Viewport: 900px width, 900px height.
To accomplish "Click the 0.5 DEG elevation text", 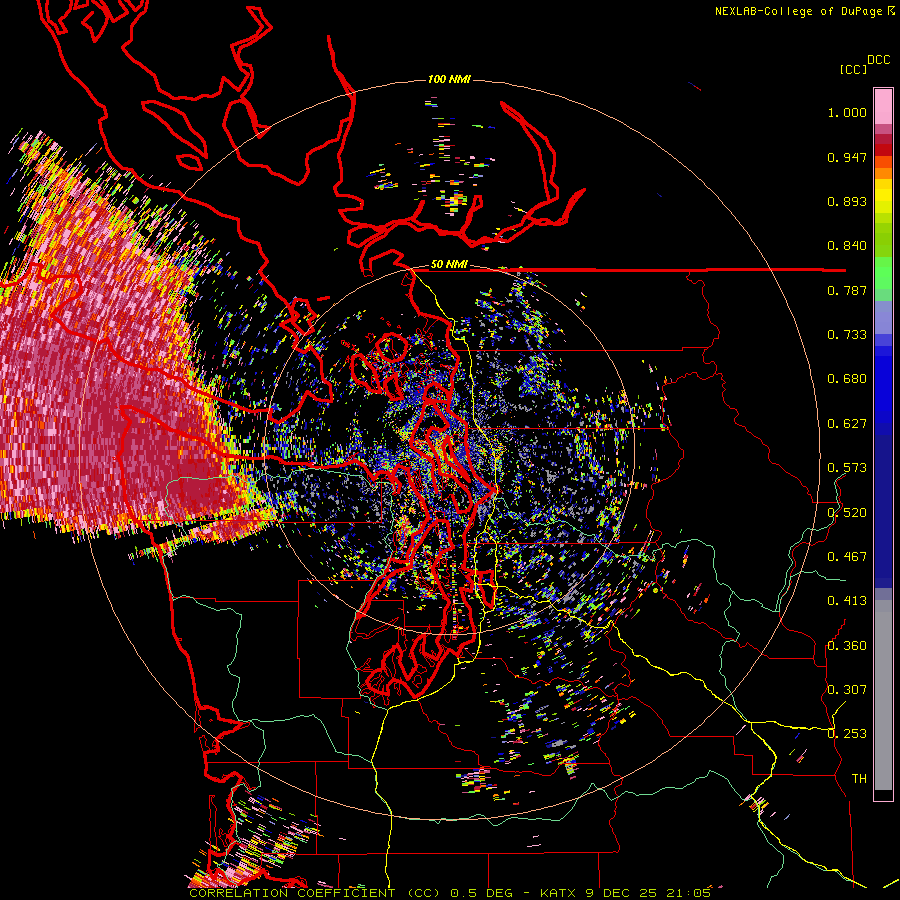I will (482, 893).
